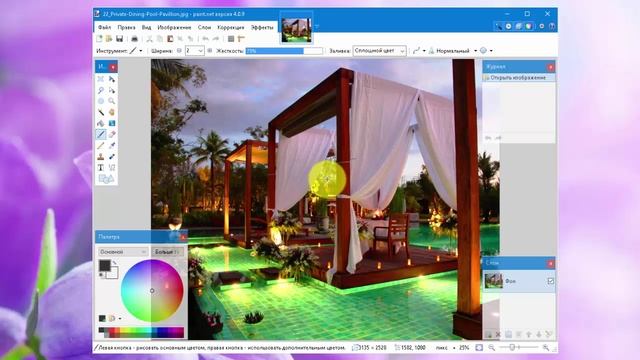Toggle the History window button in title area
This screenshot has width=640, height=360.
coord(509,26)
